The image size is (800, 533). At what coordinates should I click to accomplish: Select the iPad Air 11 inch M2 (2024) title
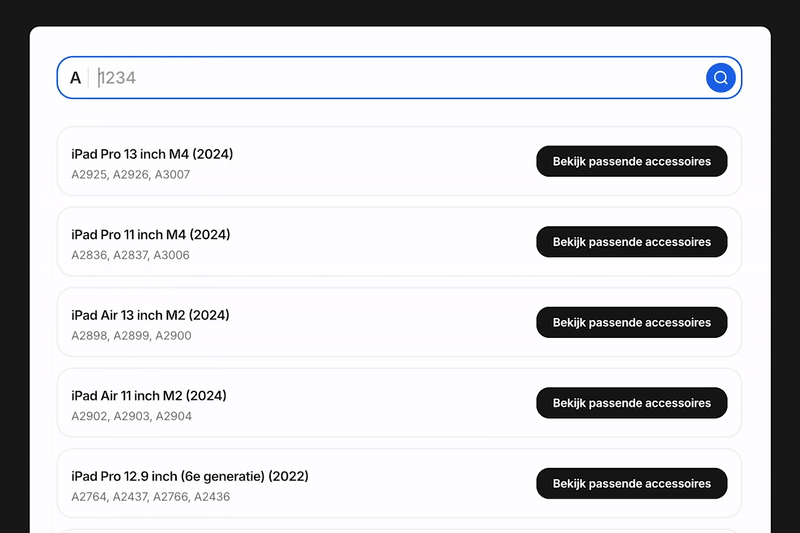[x=149, y=396]
